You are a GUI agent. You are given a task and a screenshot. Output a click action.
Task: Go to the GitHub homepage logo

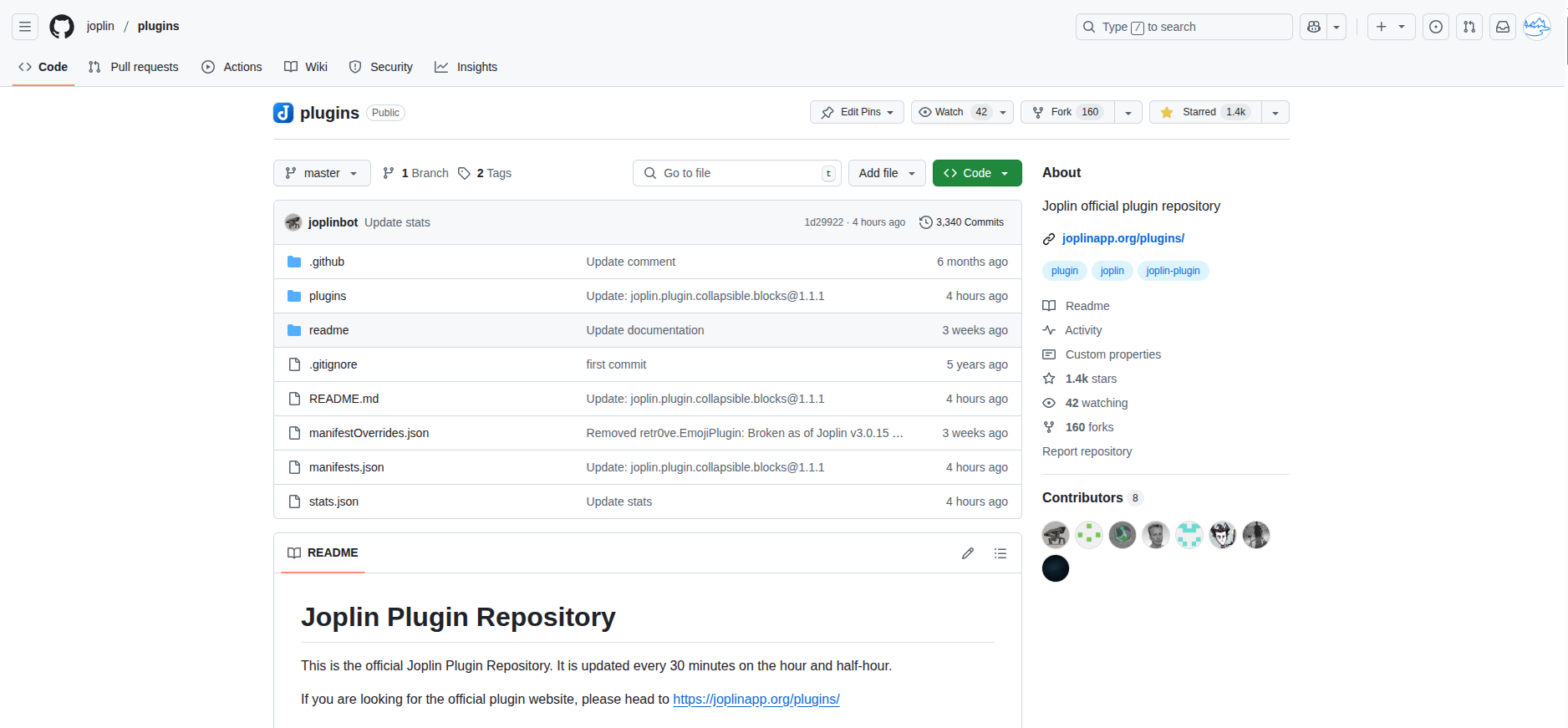(x=62, y=27)
